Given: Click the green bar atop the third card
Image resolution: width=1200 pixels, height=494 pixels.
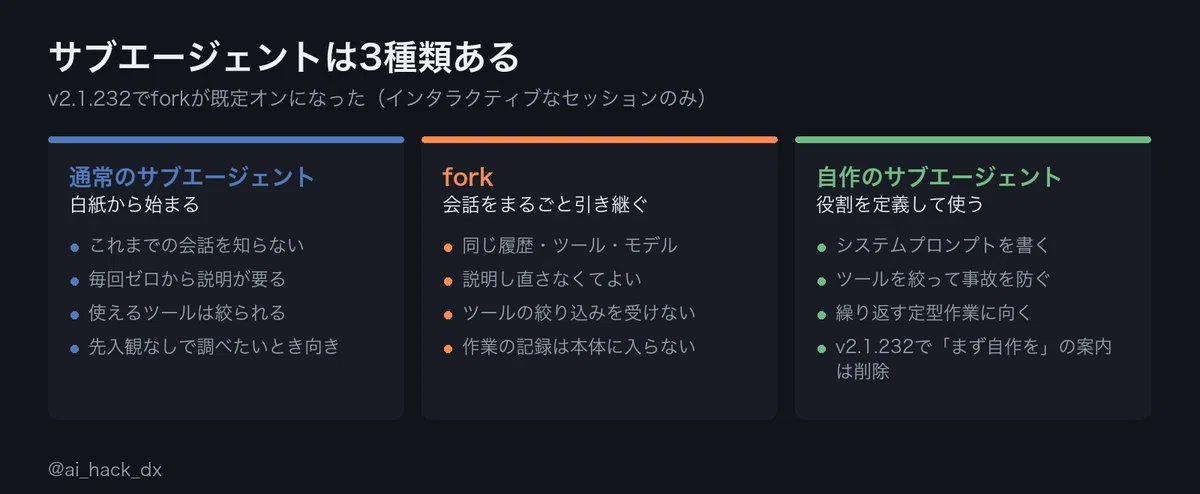Looking at the screenshot, I should pyautogui.click(x=973, y=139).
